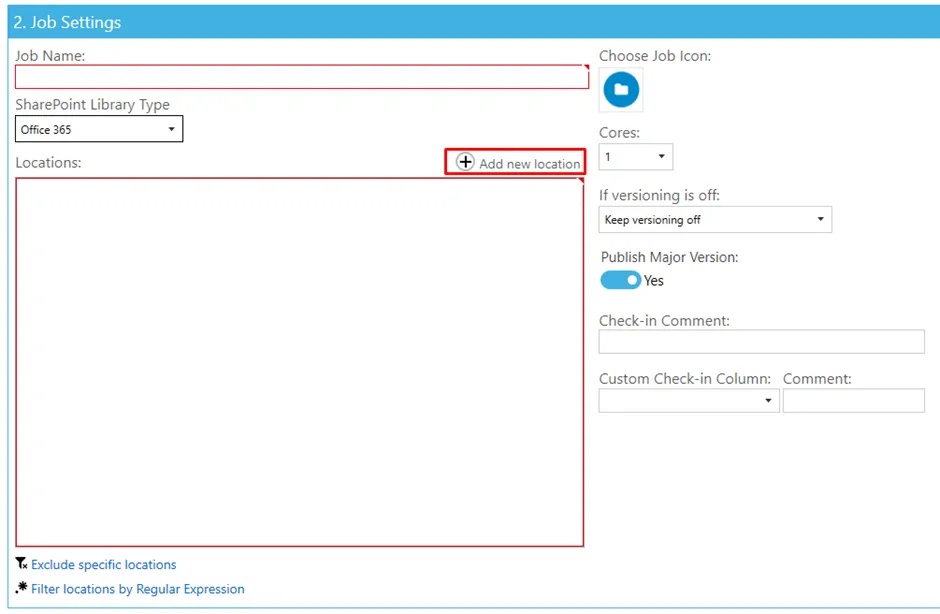Expand the Cores dropdown
This screenshot has height=614, width=940.
636,157
